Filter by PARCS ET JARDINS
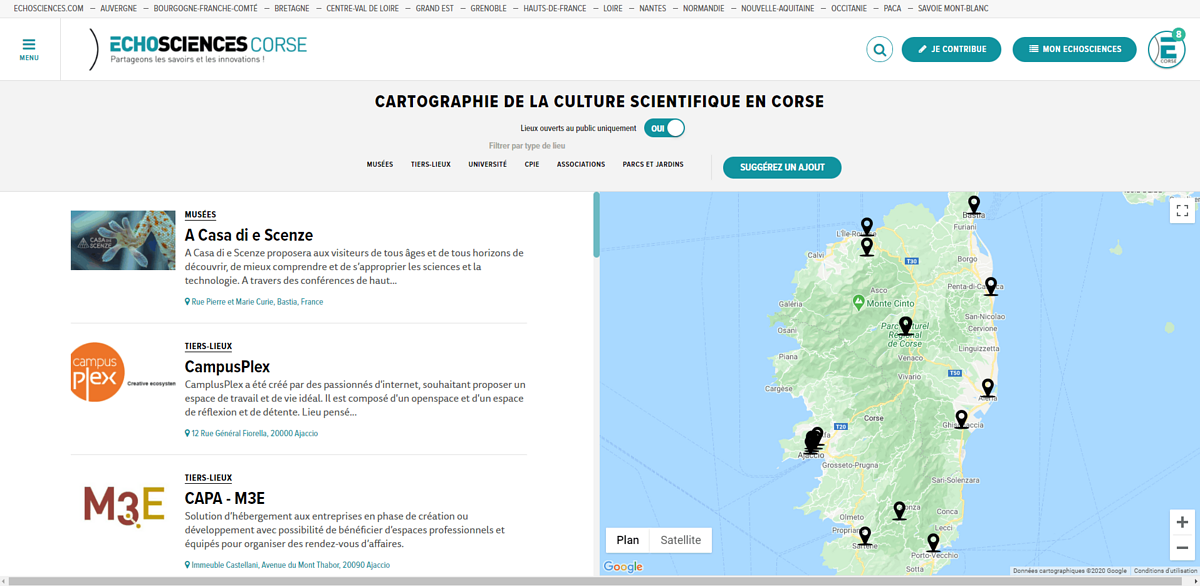 tap(653, 164)
